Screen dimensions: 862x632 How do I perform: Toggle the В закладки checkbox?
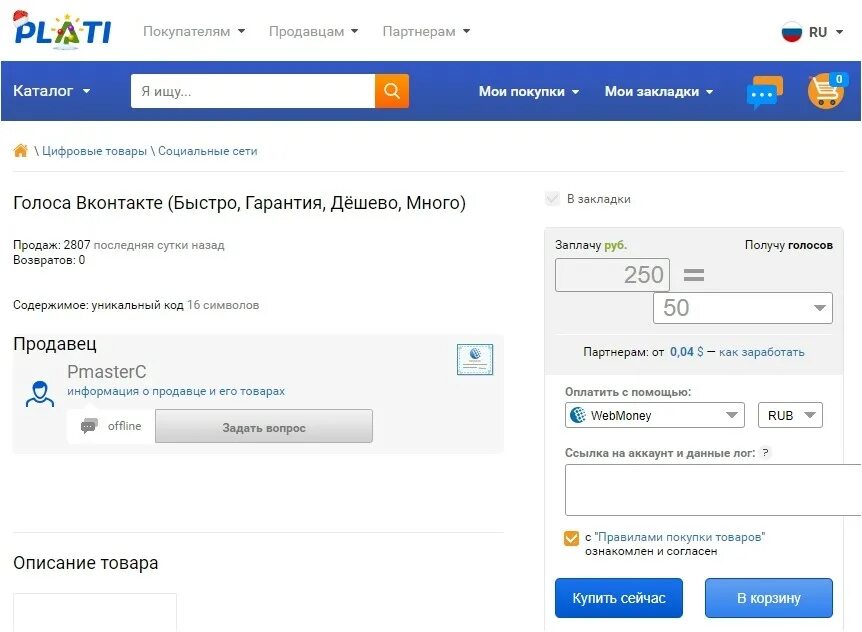552,199
